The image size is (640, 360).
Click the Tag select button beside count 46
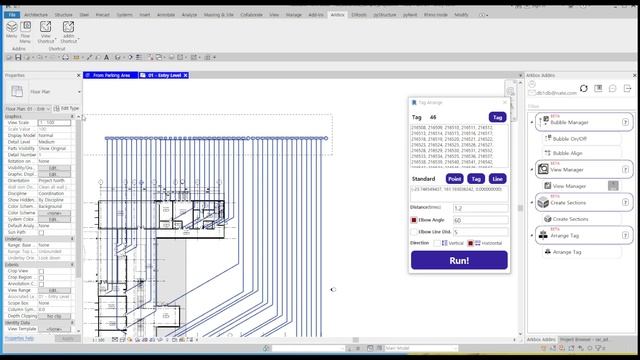pos(497,118)
